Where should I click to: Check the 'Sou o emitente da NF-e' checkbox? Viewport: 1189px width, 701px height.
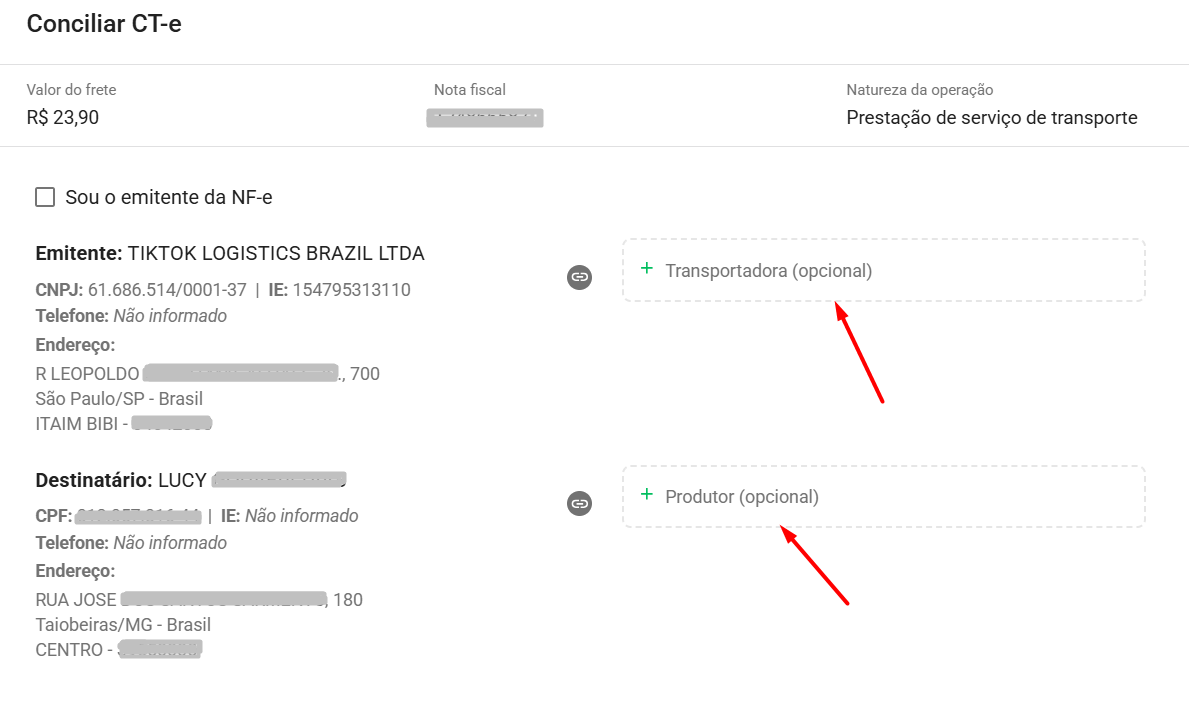coord(45,197)
